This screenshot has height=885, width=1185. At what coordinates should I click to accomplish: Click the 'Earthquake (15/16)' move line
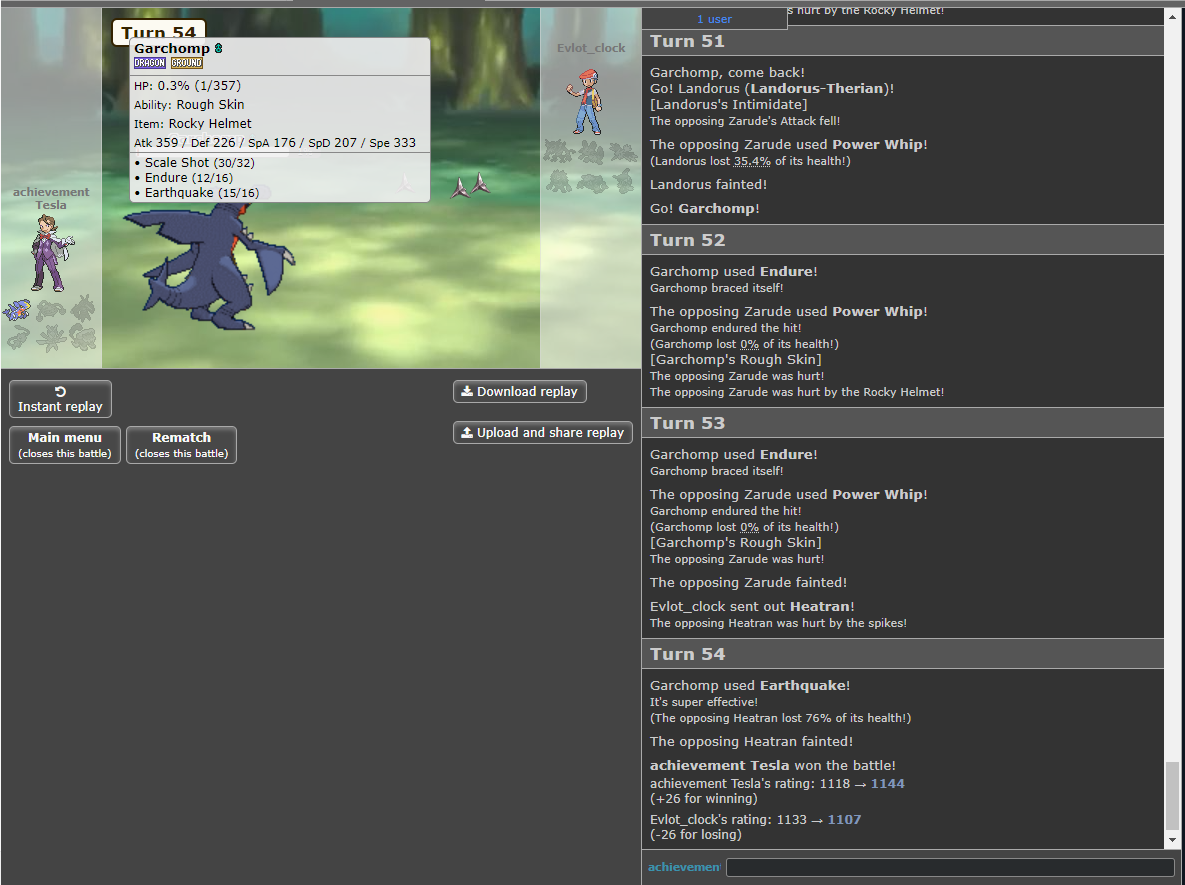click(196, 193)
